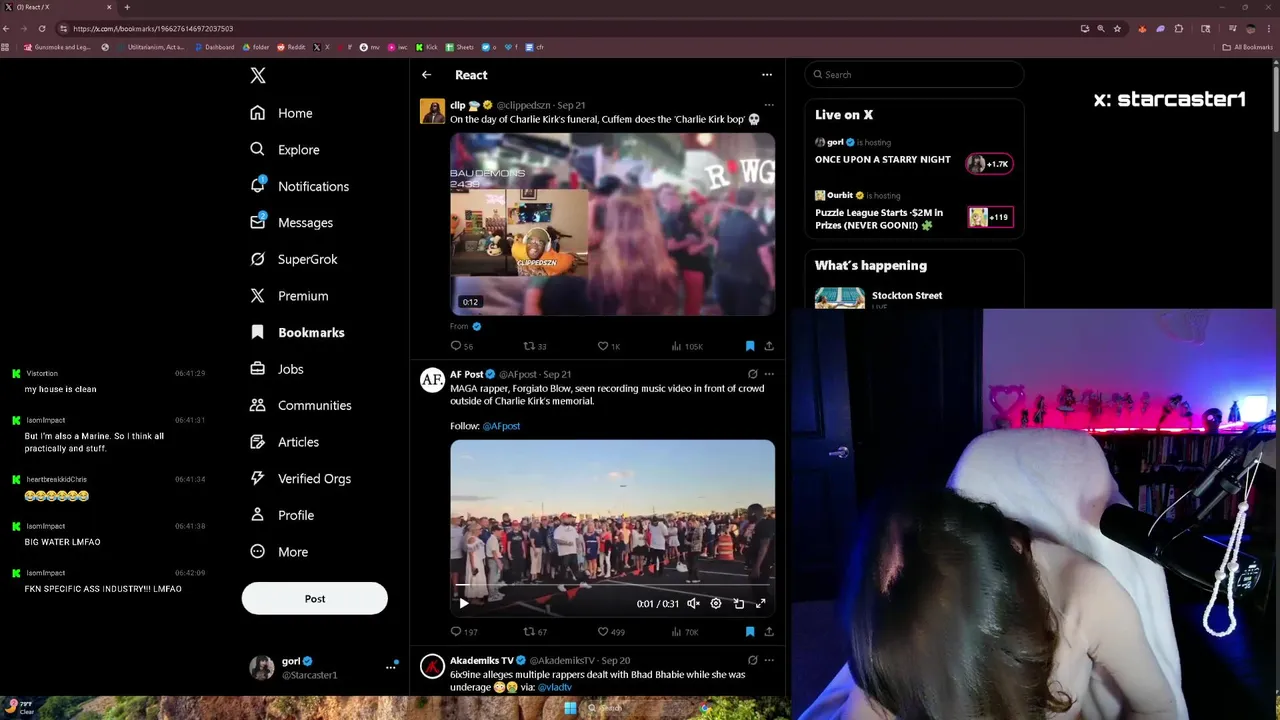Click the browser address bar URL
The image size is (1280, 720).
[153, 29]
